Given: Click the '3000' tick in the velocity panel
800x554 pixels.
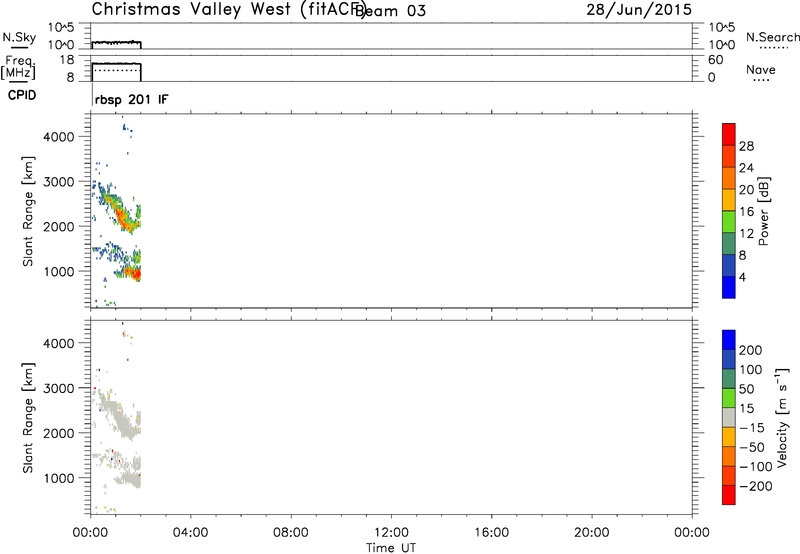Looking at the screenshot, I should click(59, 388).
